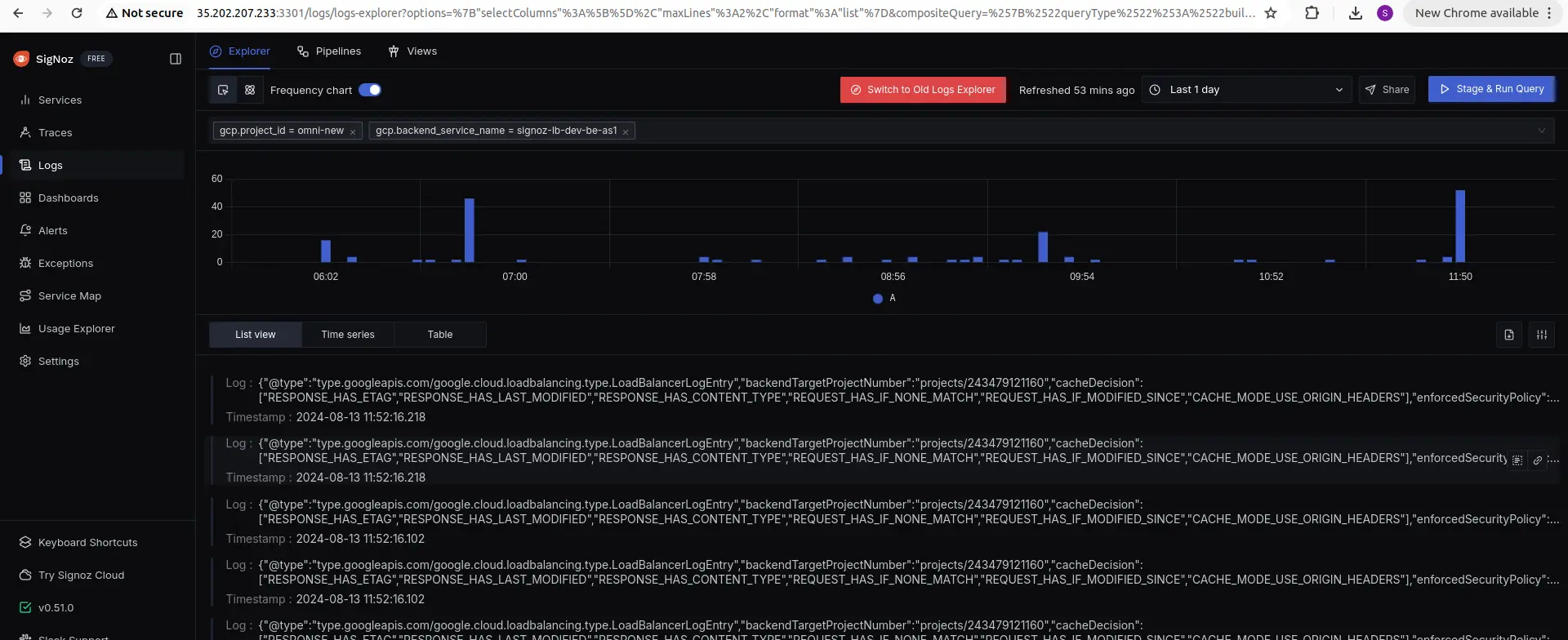Remove the gcp.backend_service_name filter tag
This screenshot has width=1568, height=640.
coord(626,131)
